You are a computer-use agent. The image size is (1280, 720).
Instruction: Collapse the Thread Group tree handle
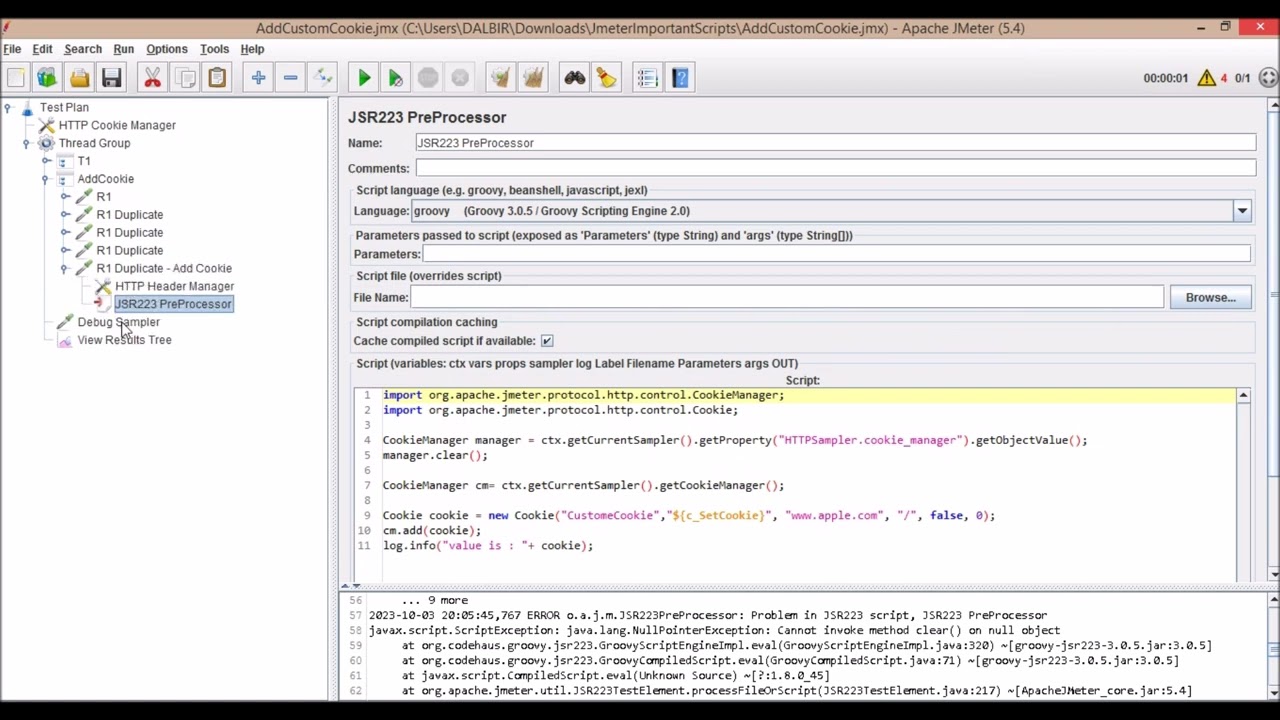coord(26,143)
